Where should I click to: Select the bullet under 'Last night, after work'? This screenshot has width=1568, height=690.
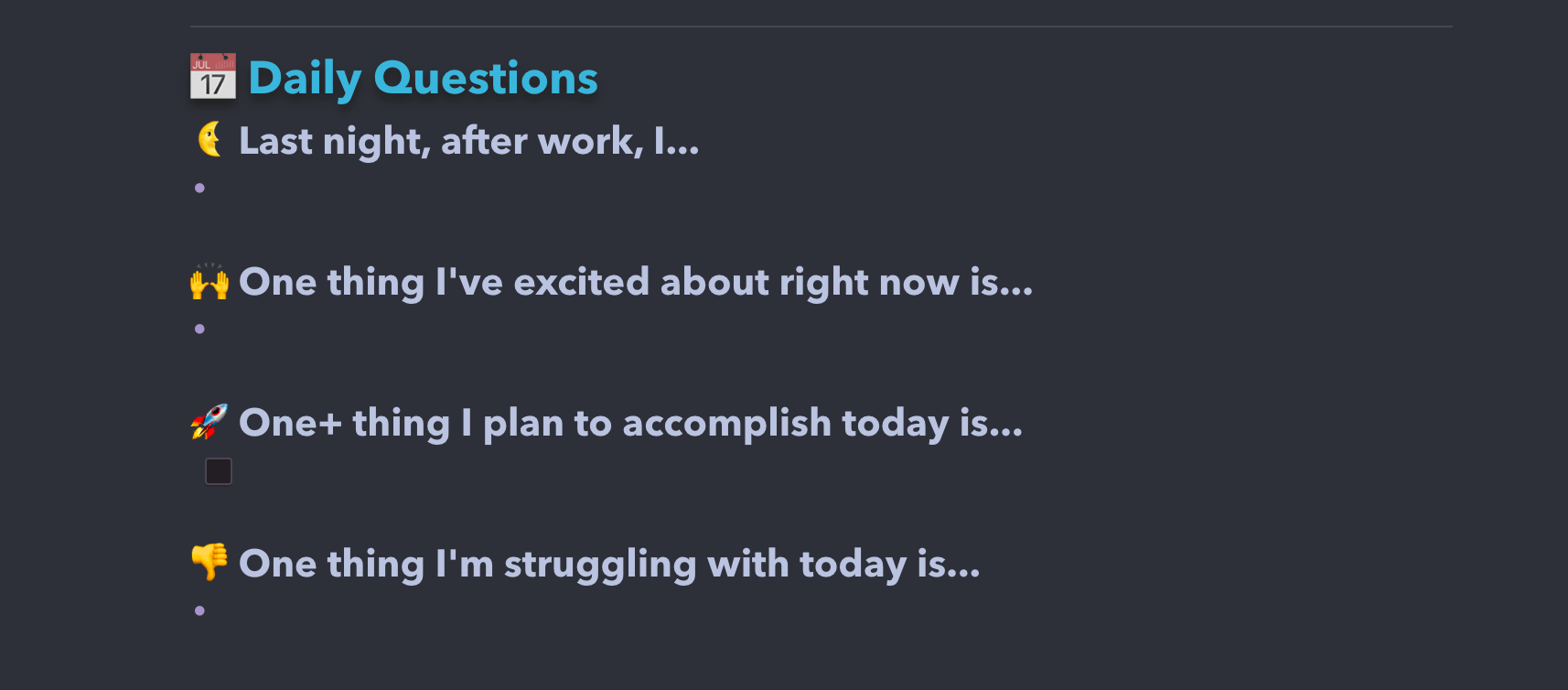(199, 189)
